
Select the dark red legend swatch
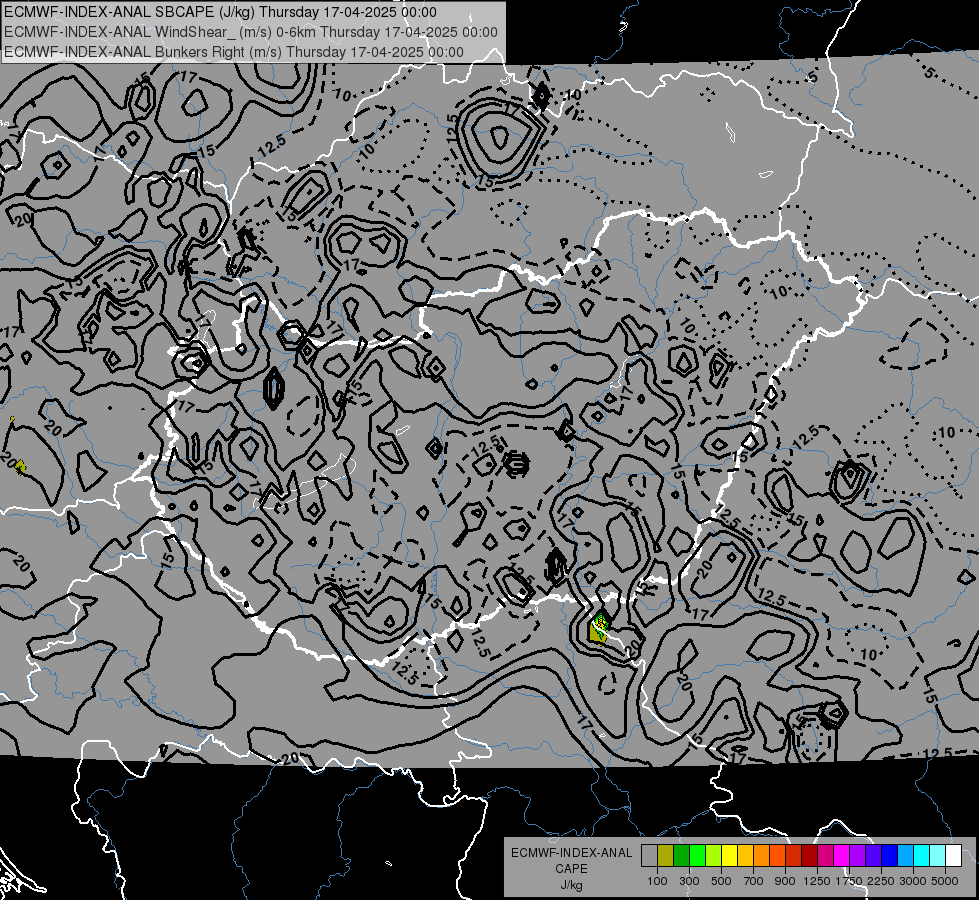tap(809, 856)
